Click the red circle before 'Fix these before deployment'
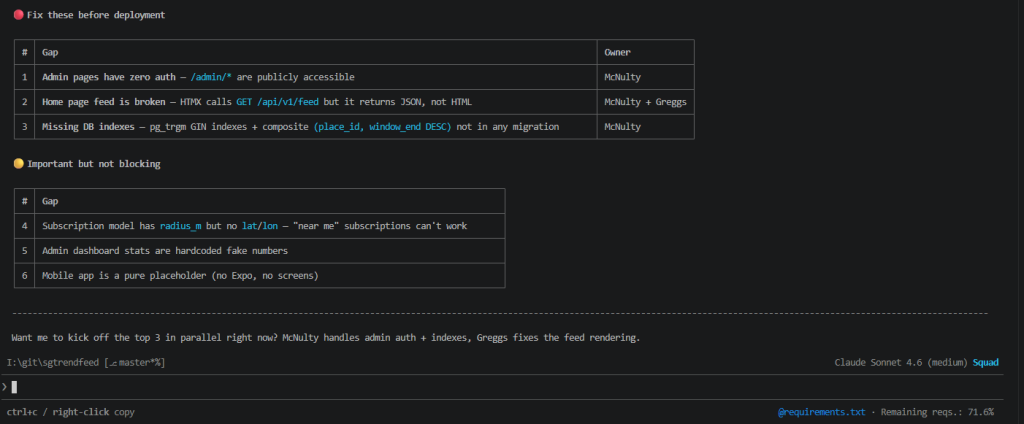Image resolution: width=1024 pixels, height=424 pixels. (x=18, y=16)
